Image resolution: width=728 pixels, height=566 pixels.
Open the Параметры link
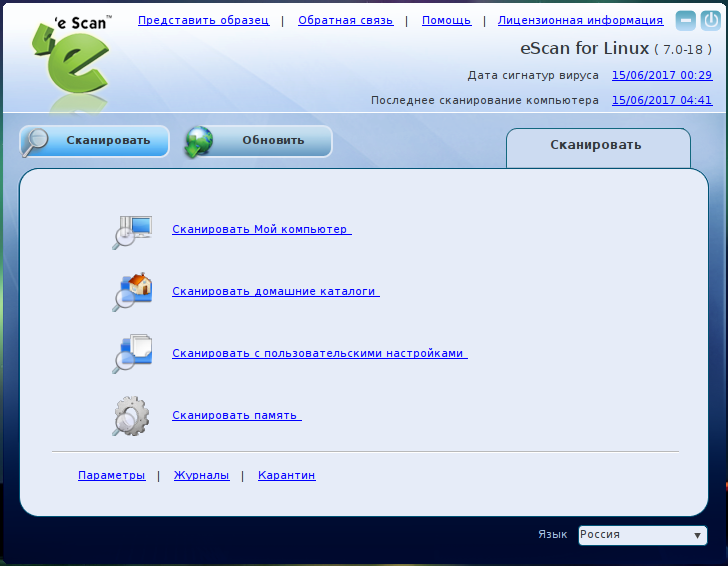coord(111,475)
